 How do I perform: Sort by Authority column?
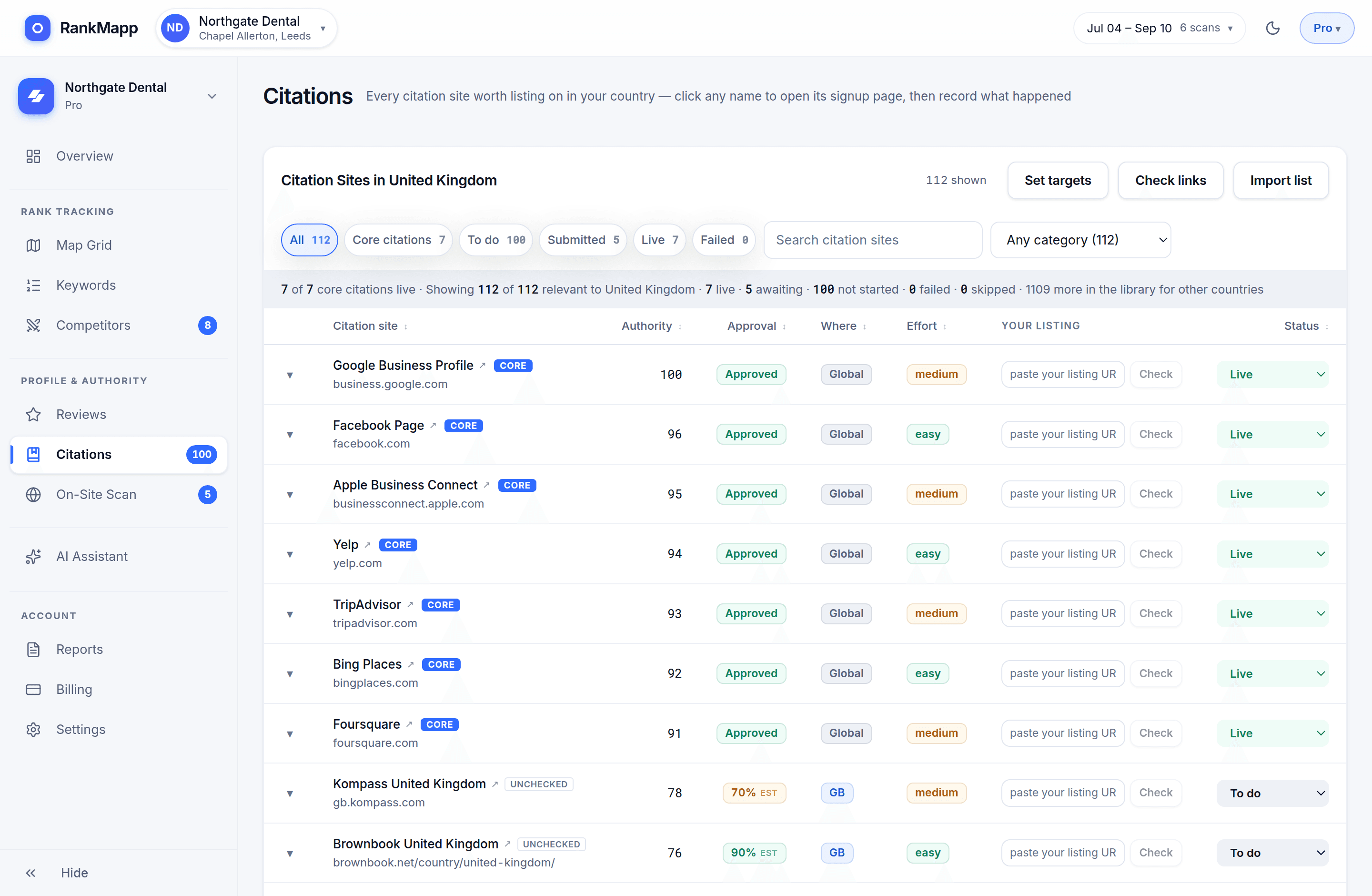(x=651, y=326)
